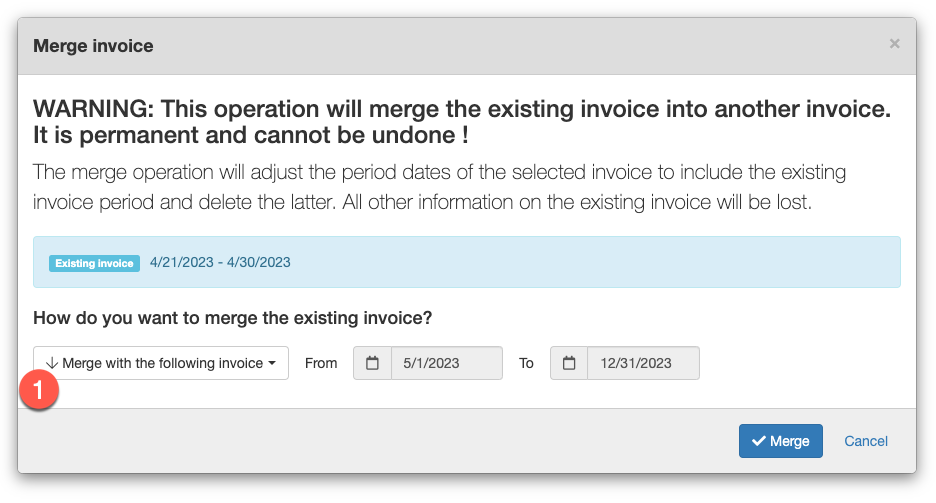936x503 pixels.
Task: Click the merge question heading
Action: (232, 317)
